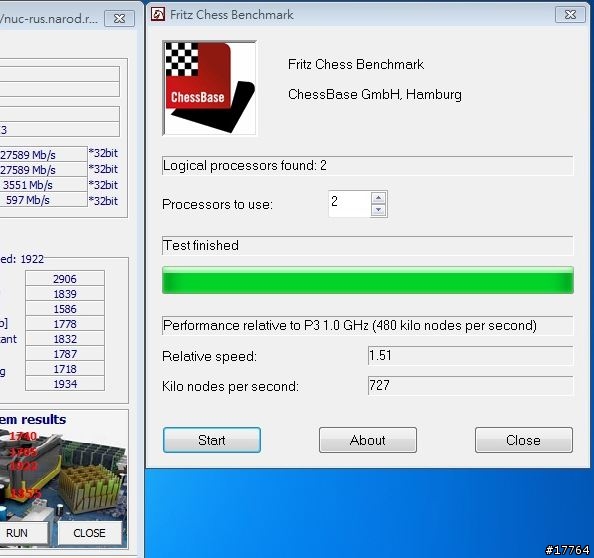Decrease processors to use with down arrow
The height and width of the screenshot is (558, 594).
[x=378, y=209]
